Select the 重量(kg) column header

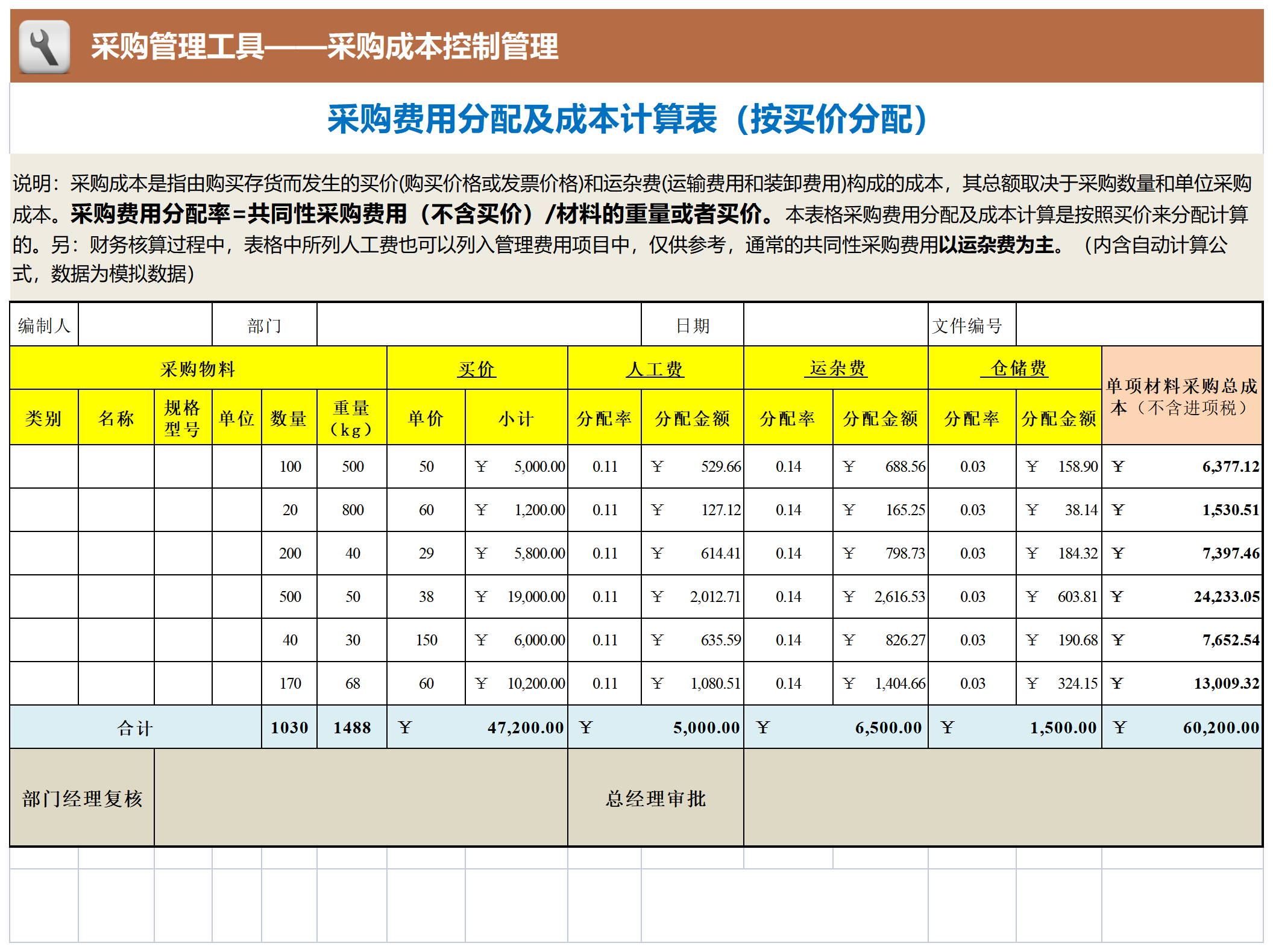tap(352, 418)
